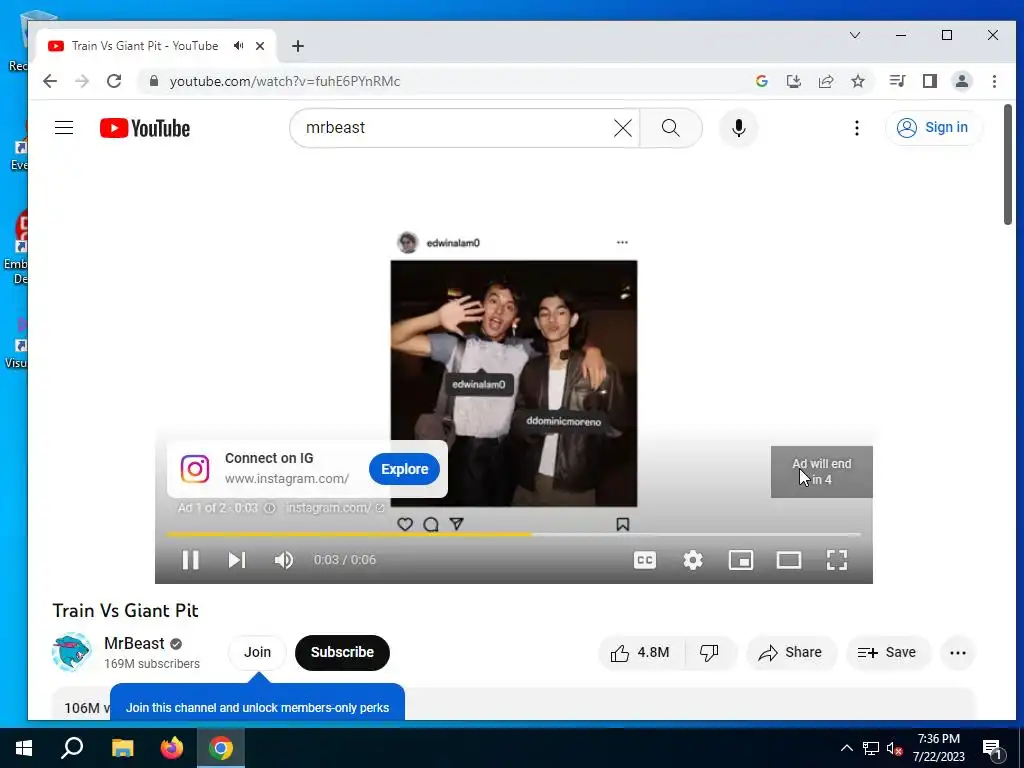Start voice search with microphone

[739, 128]
